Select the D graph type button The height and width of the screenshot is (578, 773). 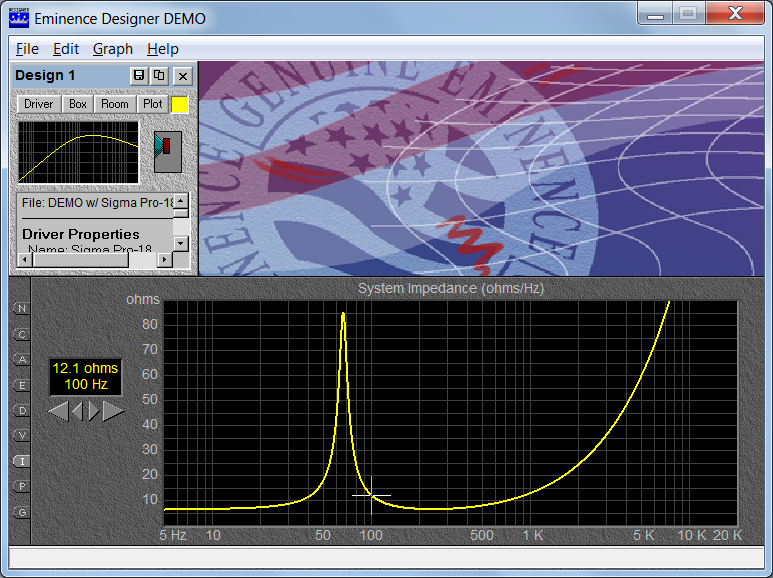[22, 410]
